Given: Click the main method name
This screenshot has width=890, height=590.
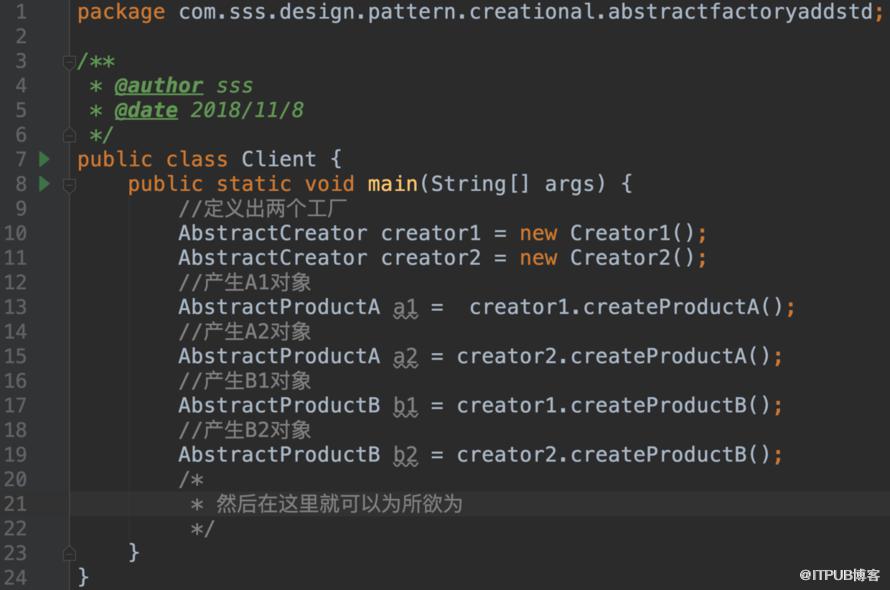Looking at the screenshot, I should point(392,184).
